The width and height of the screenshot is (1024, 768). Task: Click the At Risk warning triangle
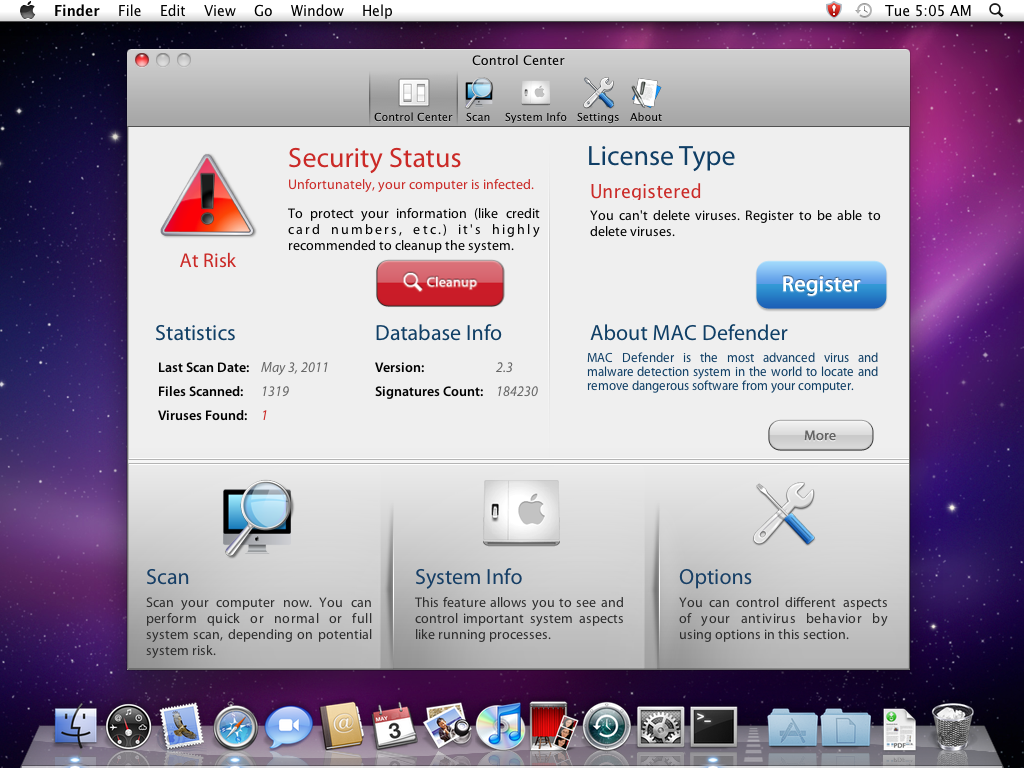tap(208, 196)
